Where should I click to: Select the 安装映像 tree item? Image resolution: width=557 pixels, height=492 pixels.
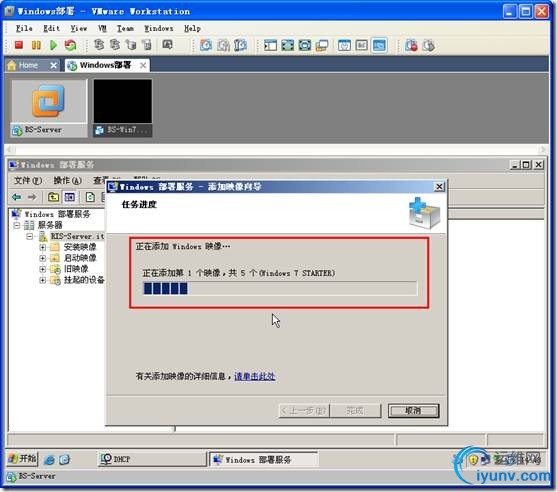[x=80, y=247]
